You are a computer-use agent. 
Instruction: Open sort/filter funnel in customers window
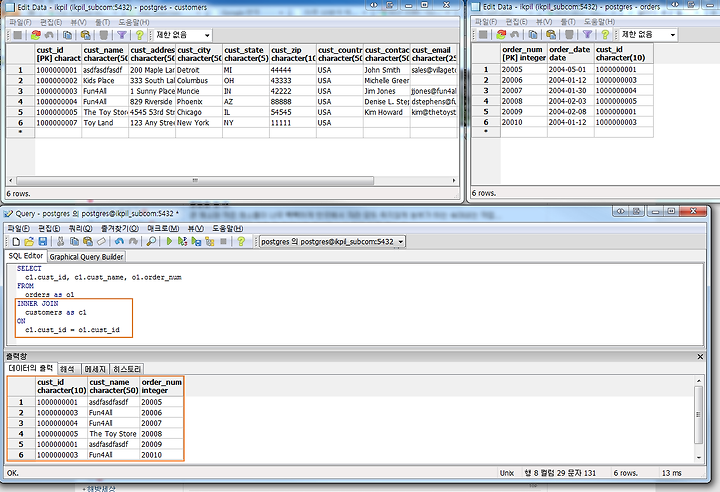122,35
